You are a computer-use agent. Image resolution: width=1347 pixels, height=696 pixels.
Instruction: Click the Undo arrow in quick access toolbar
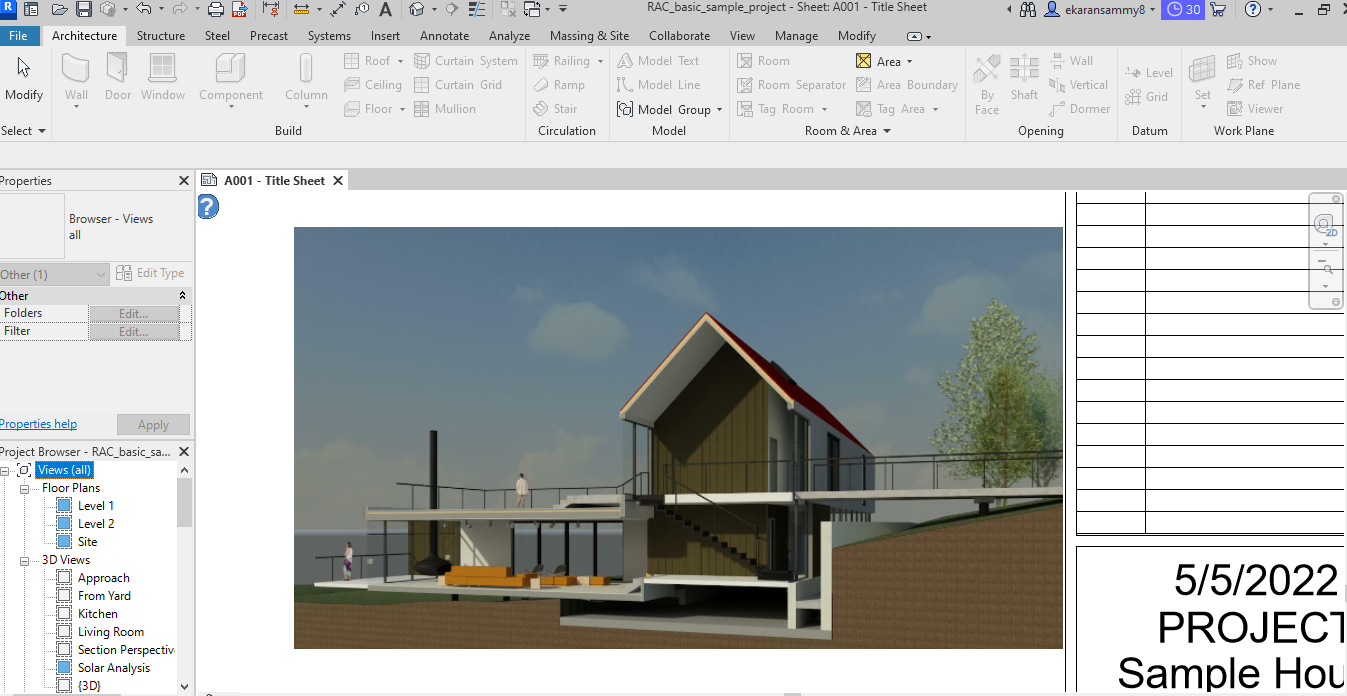tap(143, 10)
